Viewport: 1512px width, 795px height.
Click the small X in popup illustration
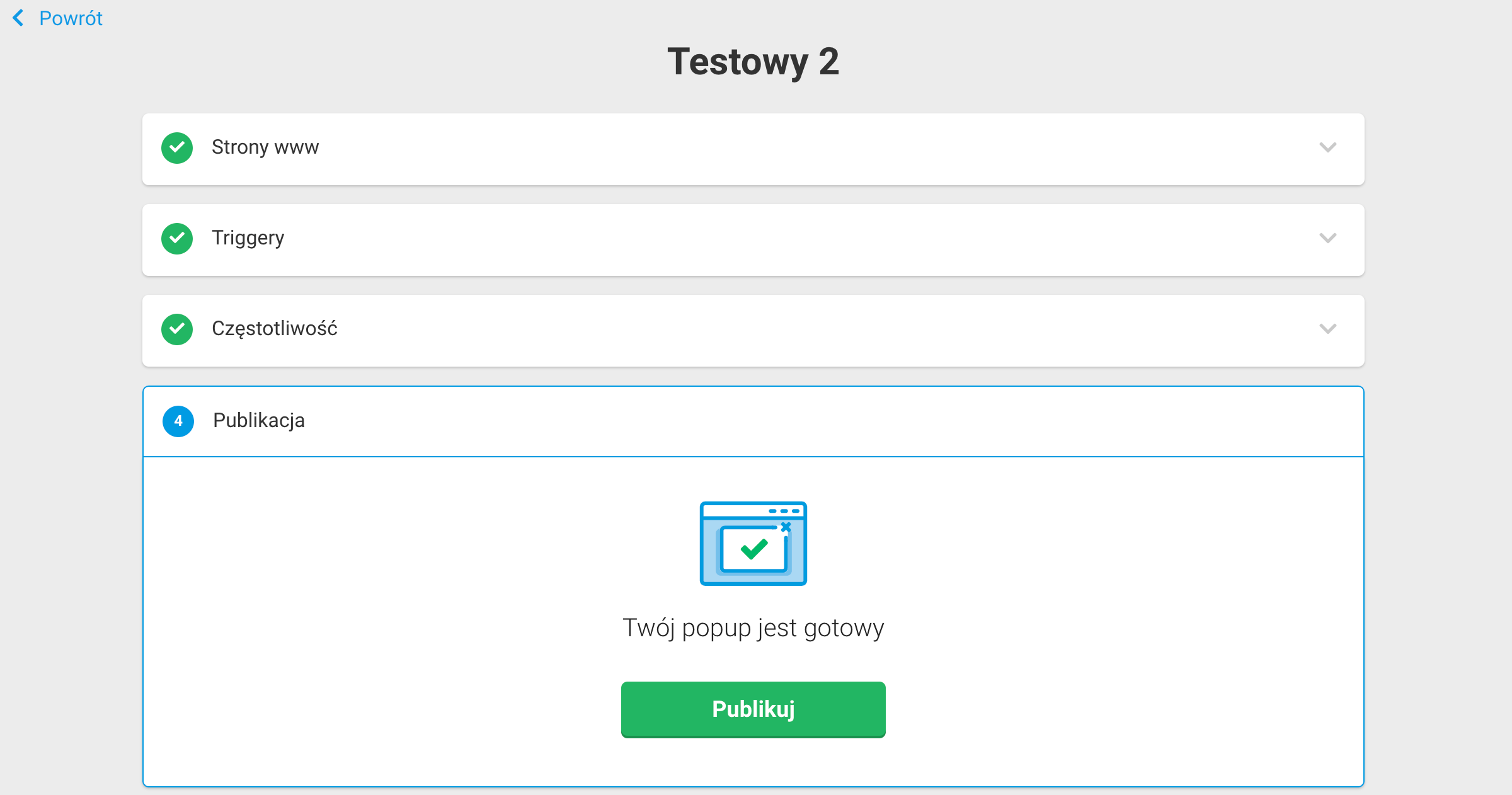(786, 527)
